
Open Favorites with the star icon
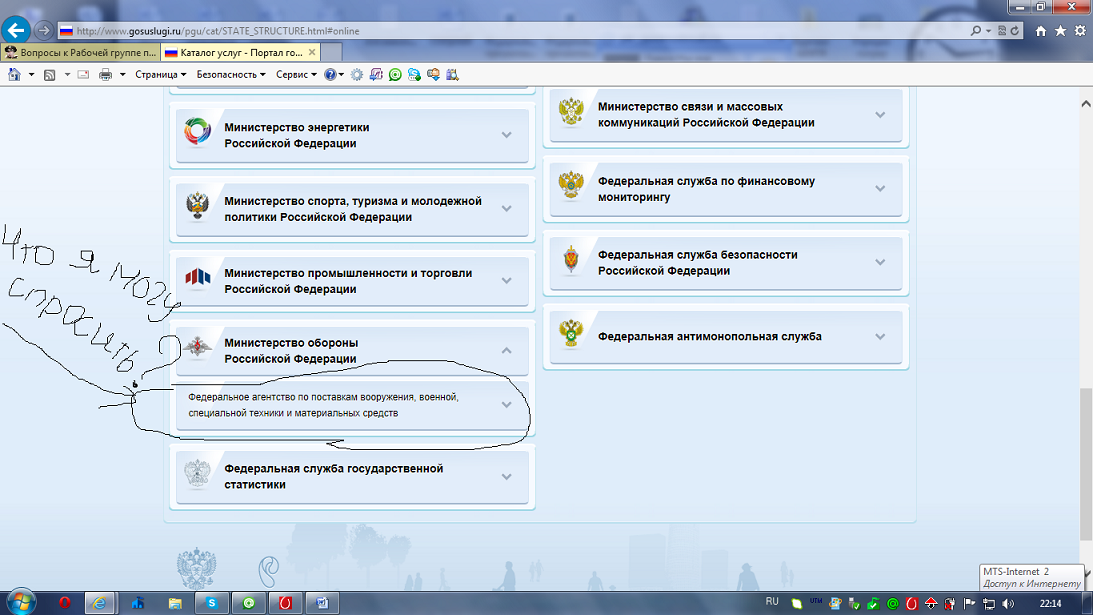coord(1060,31)
